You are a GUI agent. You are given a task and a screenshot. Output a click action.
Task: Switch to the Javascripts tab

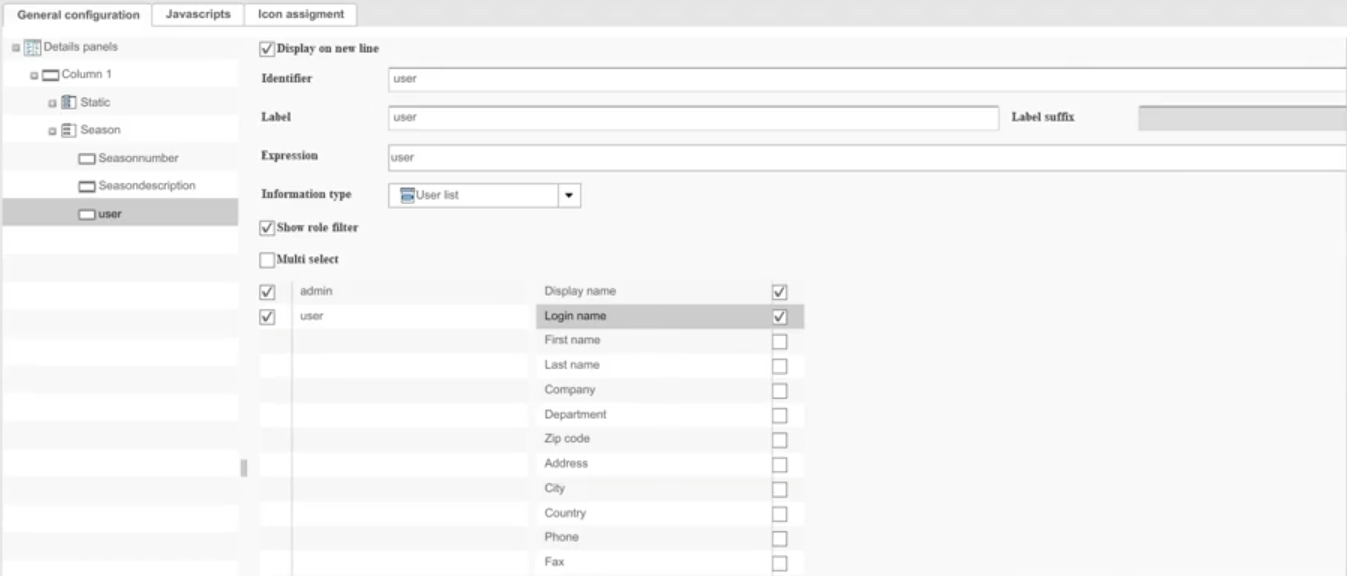coord(198,14)
